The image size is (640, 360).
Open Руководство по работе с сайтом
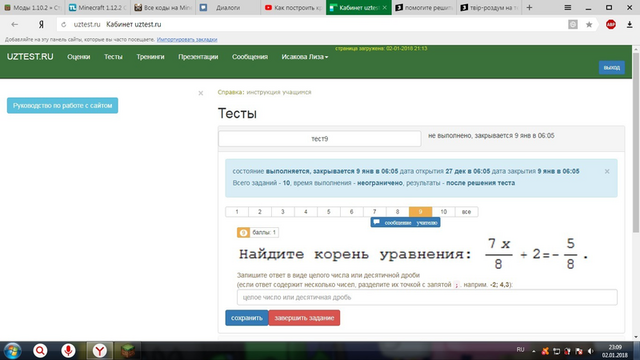(62, 105)
